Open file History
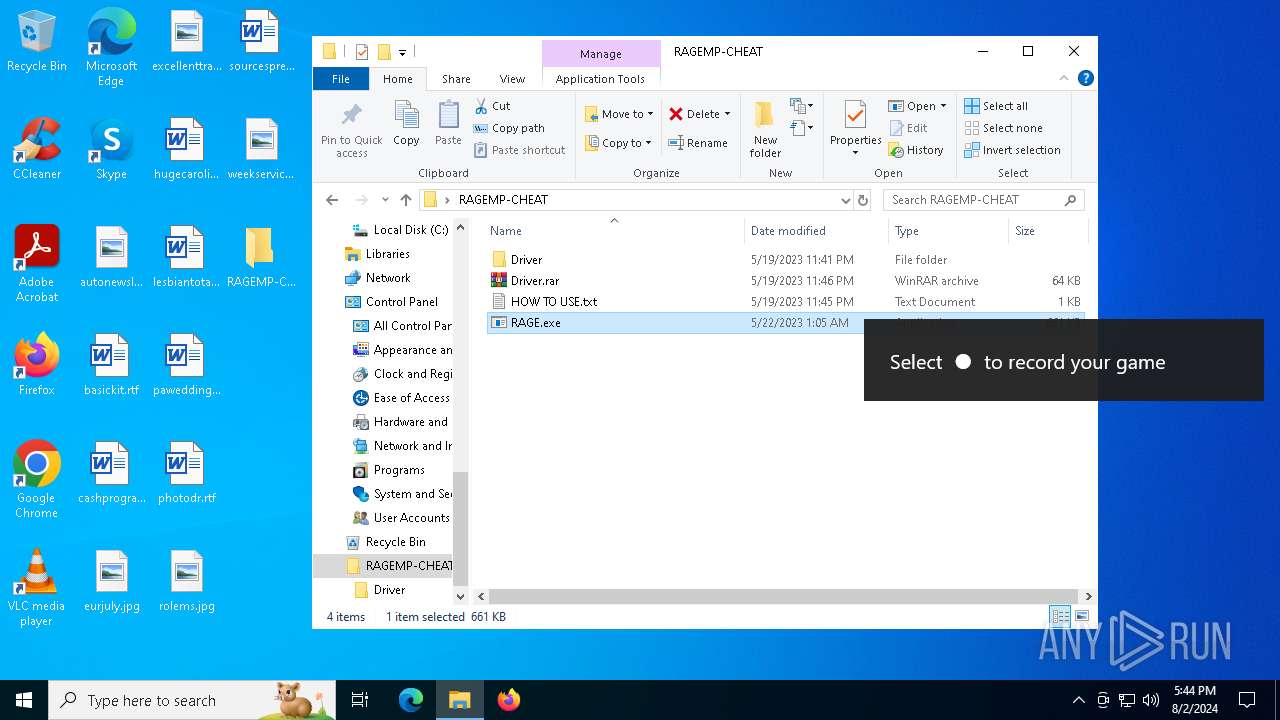The height and width of the screenshot is (720, 1280). coord(916,150)
